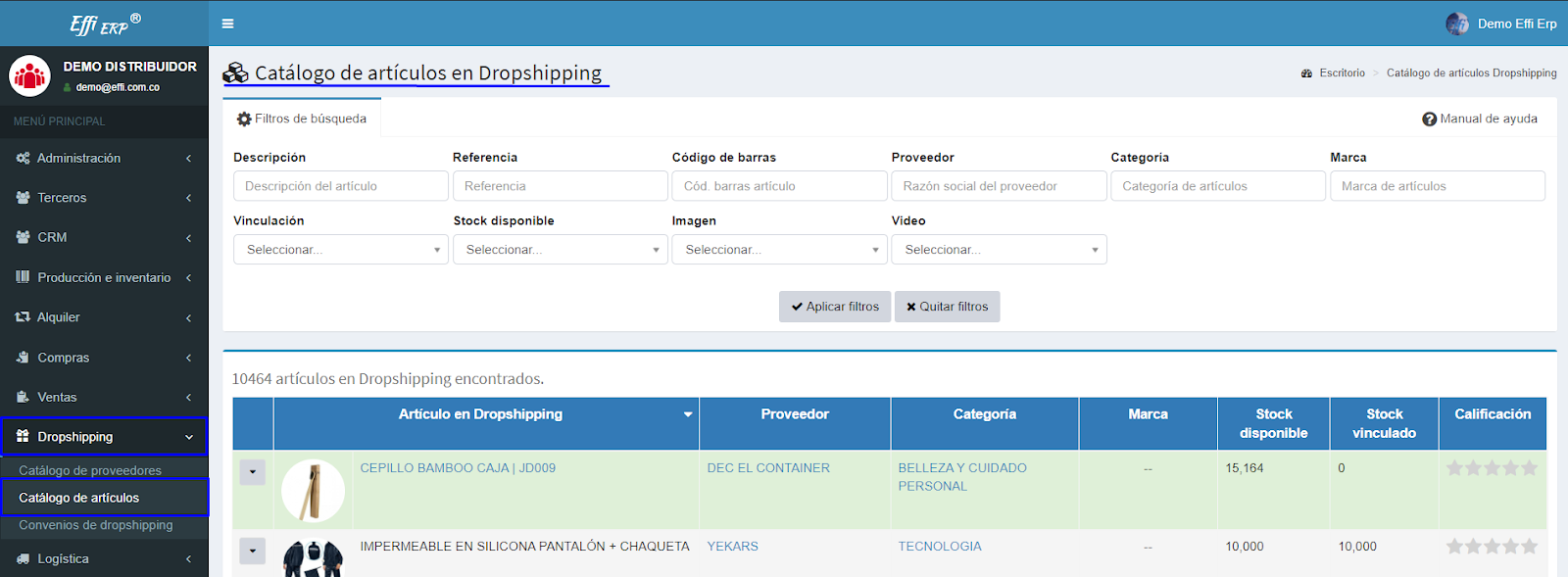This screenshot has width=1568, height=577.
Task: Click the Escritorio dashboard breadcrumb icon
Action: coord(1306,73)
